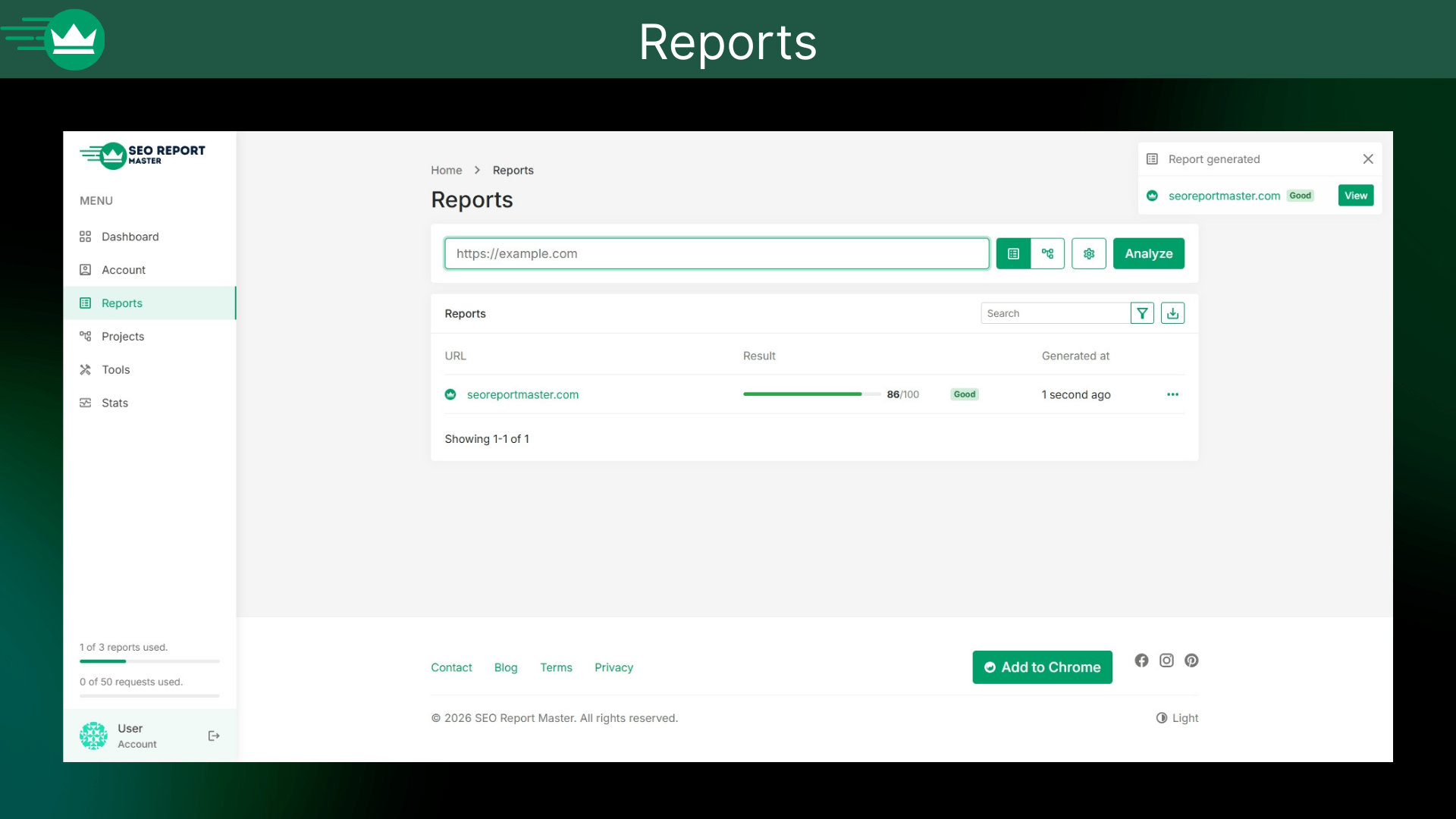Select Home in the breadcrumb navigation
The image size is (1456, 819).
[x=446, y=170]
